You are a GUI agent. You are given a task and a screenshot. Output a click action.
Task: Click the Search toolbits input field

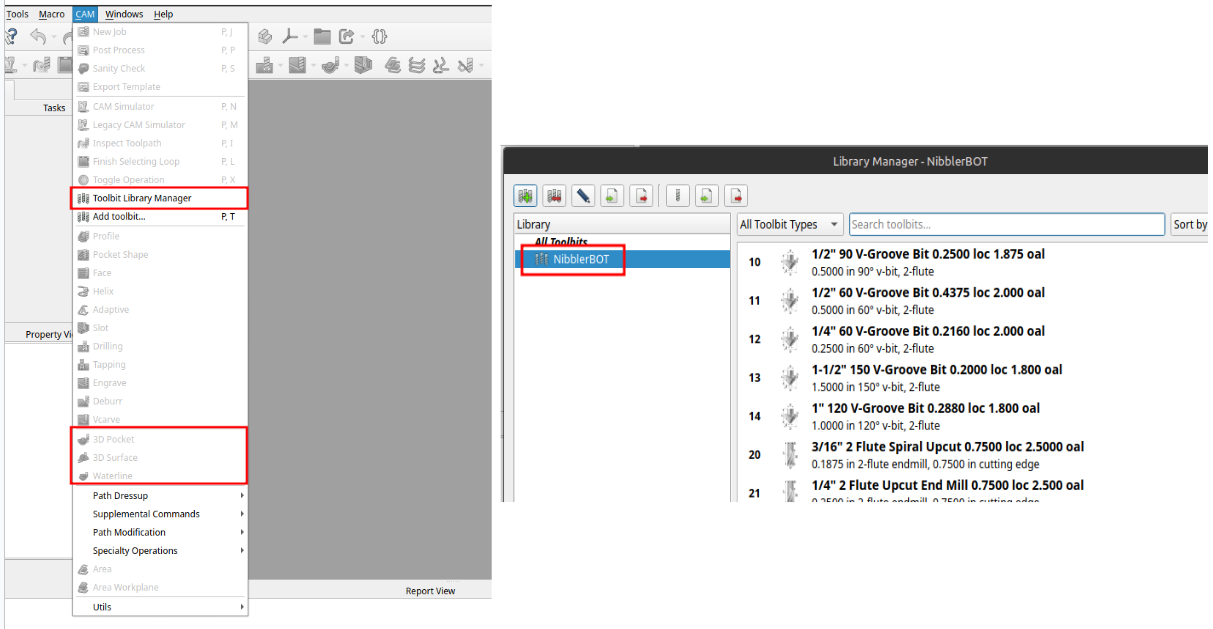tap(1006, 225)
